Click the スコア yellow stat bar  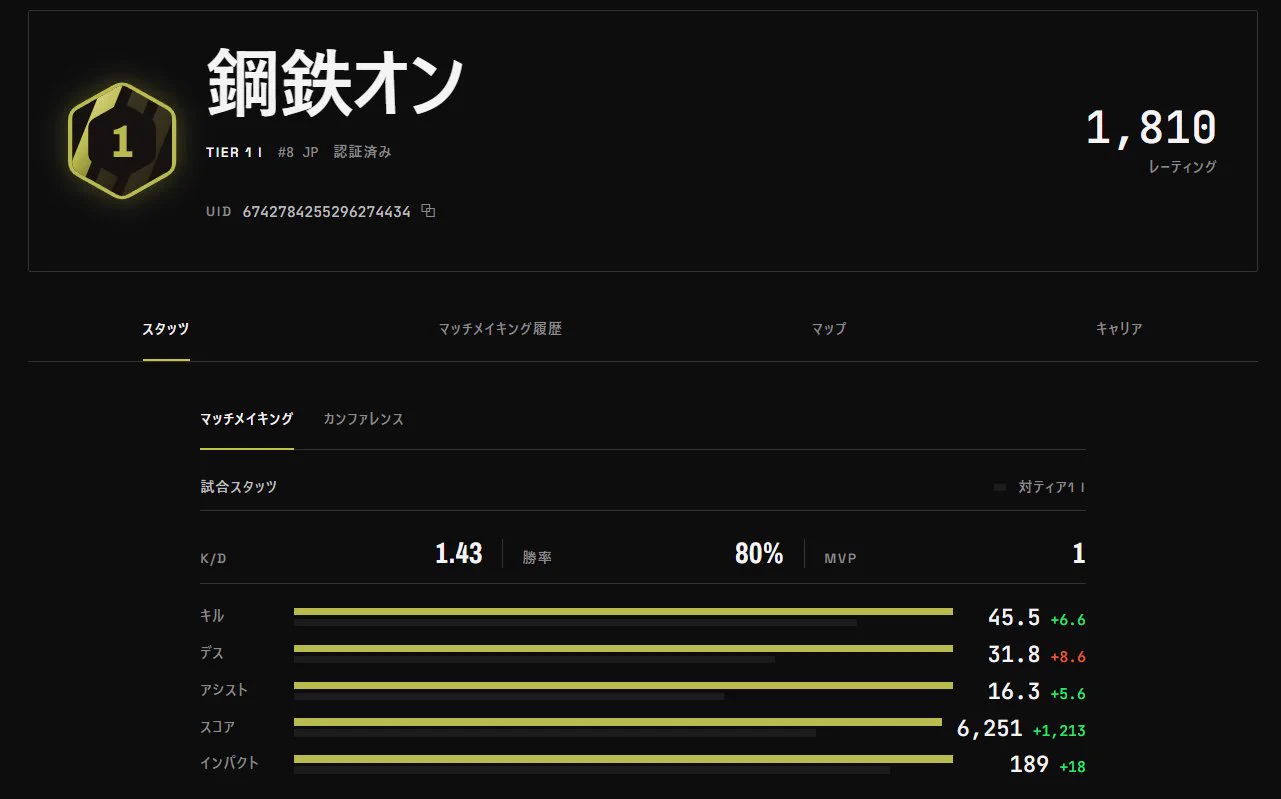pos(618,721)
